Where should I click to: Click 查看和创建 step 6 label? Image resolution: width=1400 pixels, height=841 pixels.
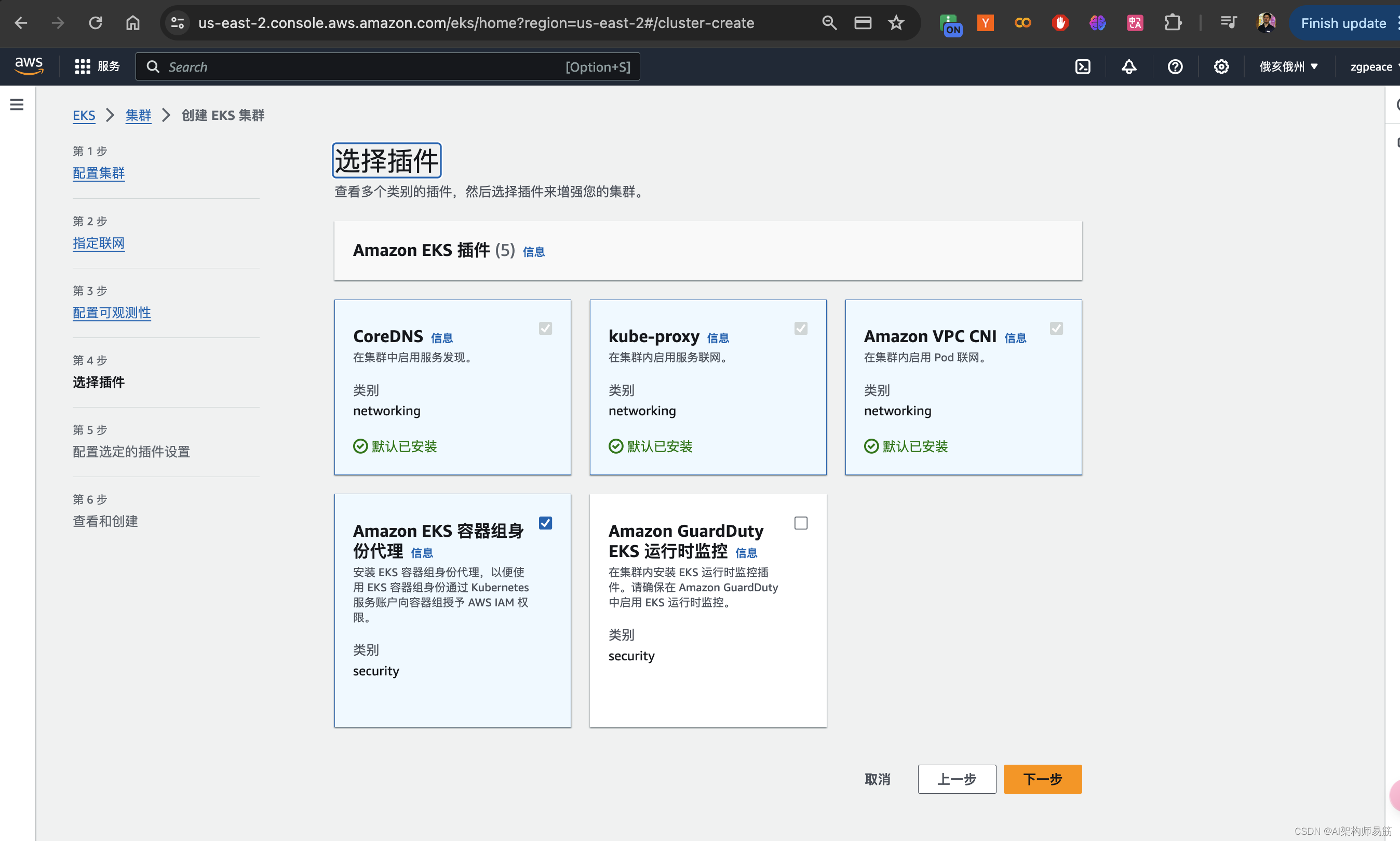pos(105,521)
